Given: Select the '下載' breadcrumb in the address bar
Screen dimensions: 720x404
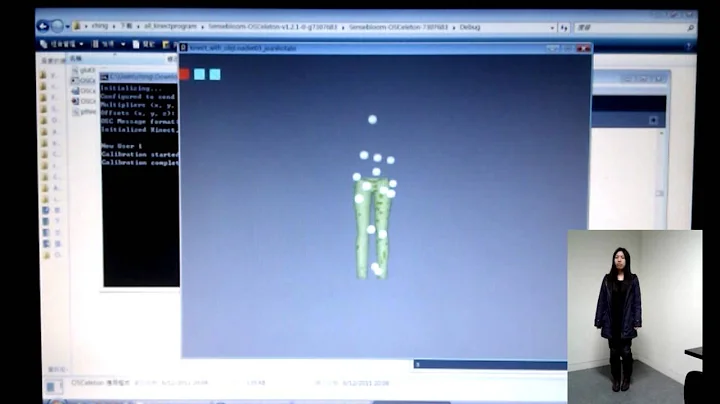Looking at the screenshot, I should (x=126, y=26).
